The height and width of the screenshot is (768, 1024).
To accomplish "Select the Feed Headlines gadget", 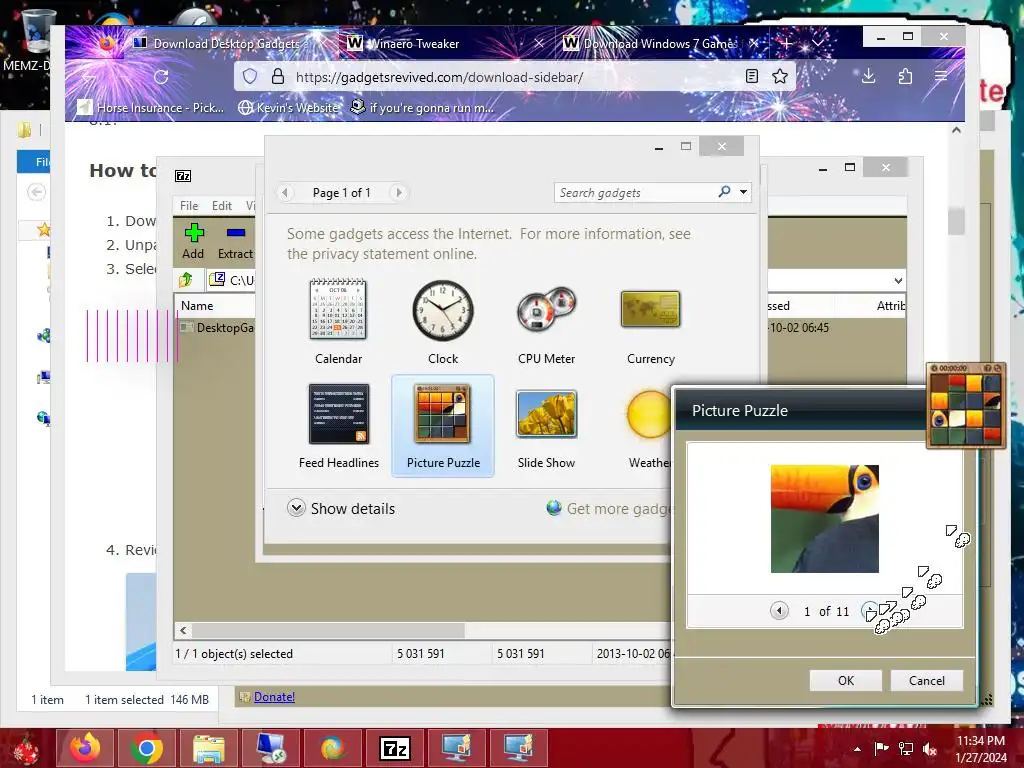I will 338,424.
